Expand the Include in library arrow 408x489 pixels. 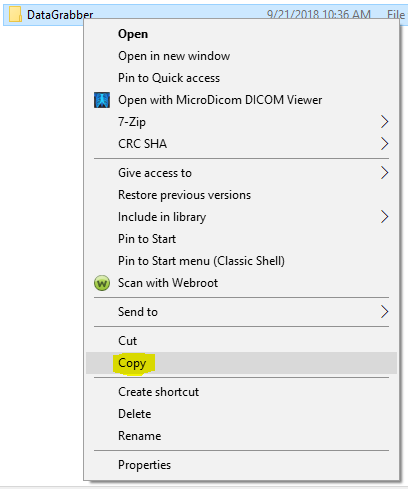point(385,217)
